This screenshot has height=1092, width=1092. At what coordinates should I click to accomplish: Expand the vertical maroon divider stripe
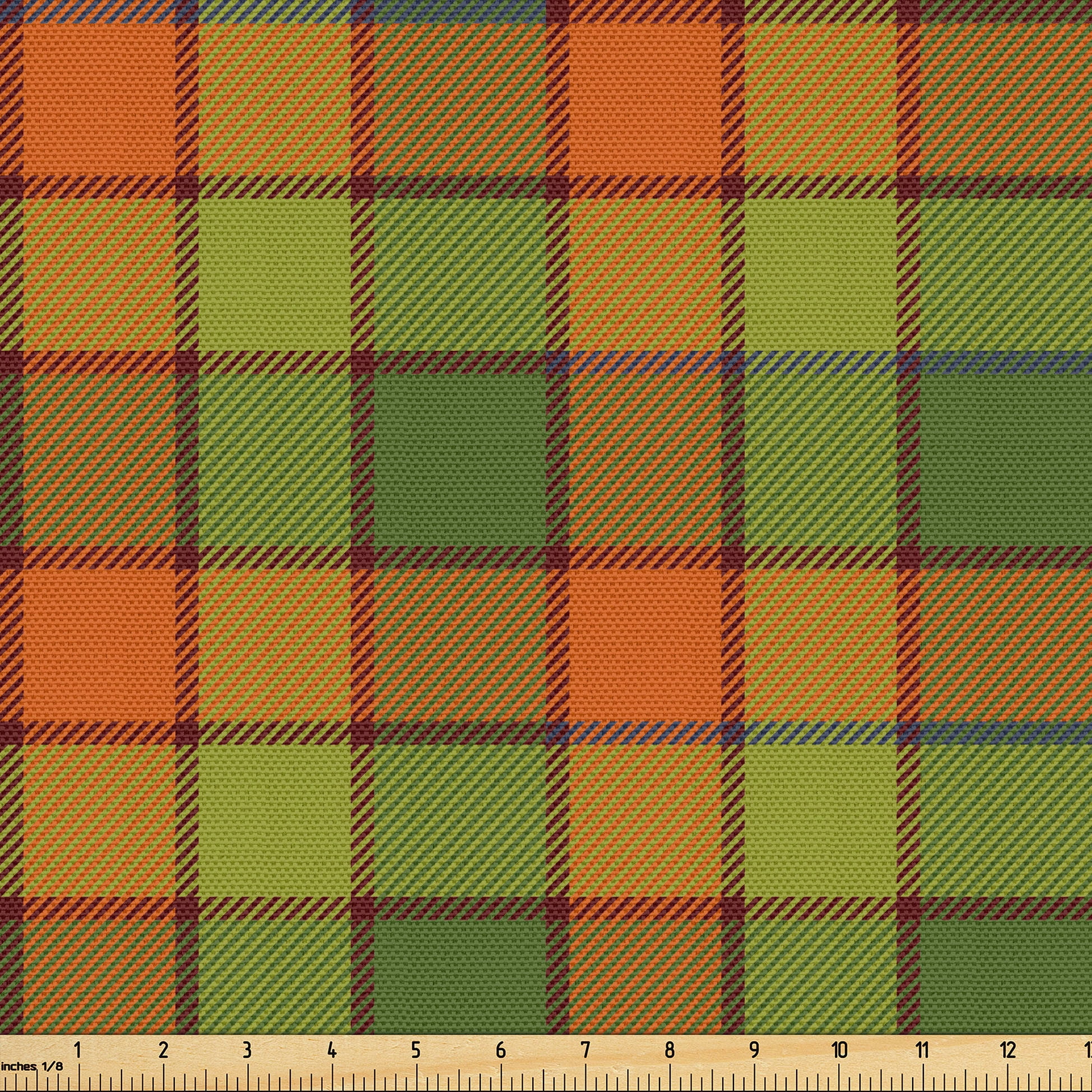362,282
